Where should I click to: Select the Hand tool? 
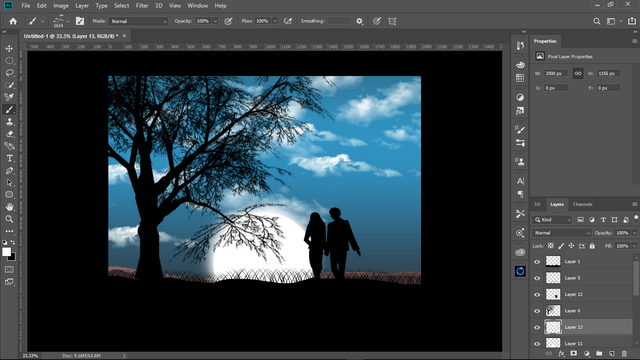tap(9, 207)
